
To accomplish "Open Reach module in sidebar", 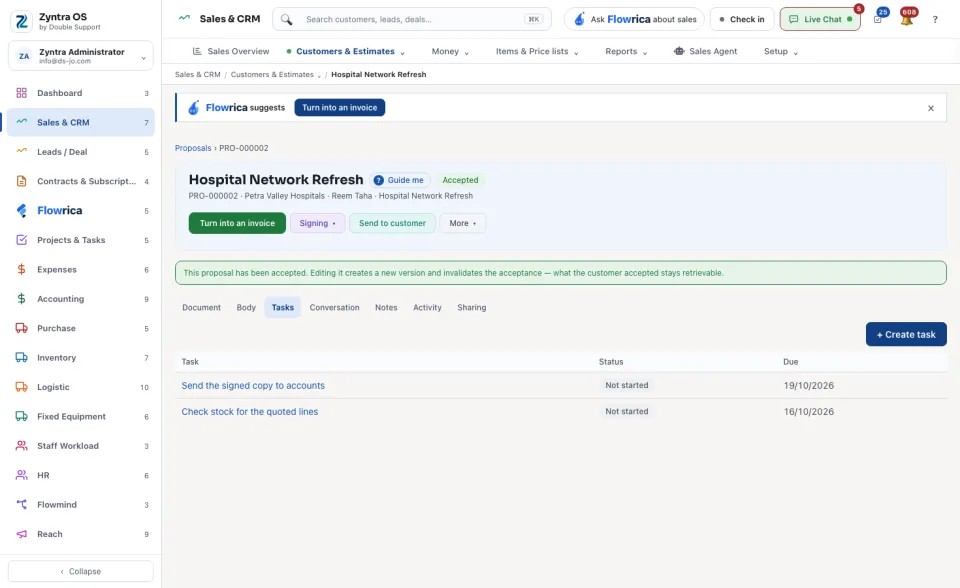I will [81, 534].
